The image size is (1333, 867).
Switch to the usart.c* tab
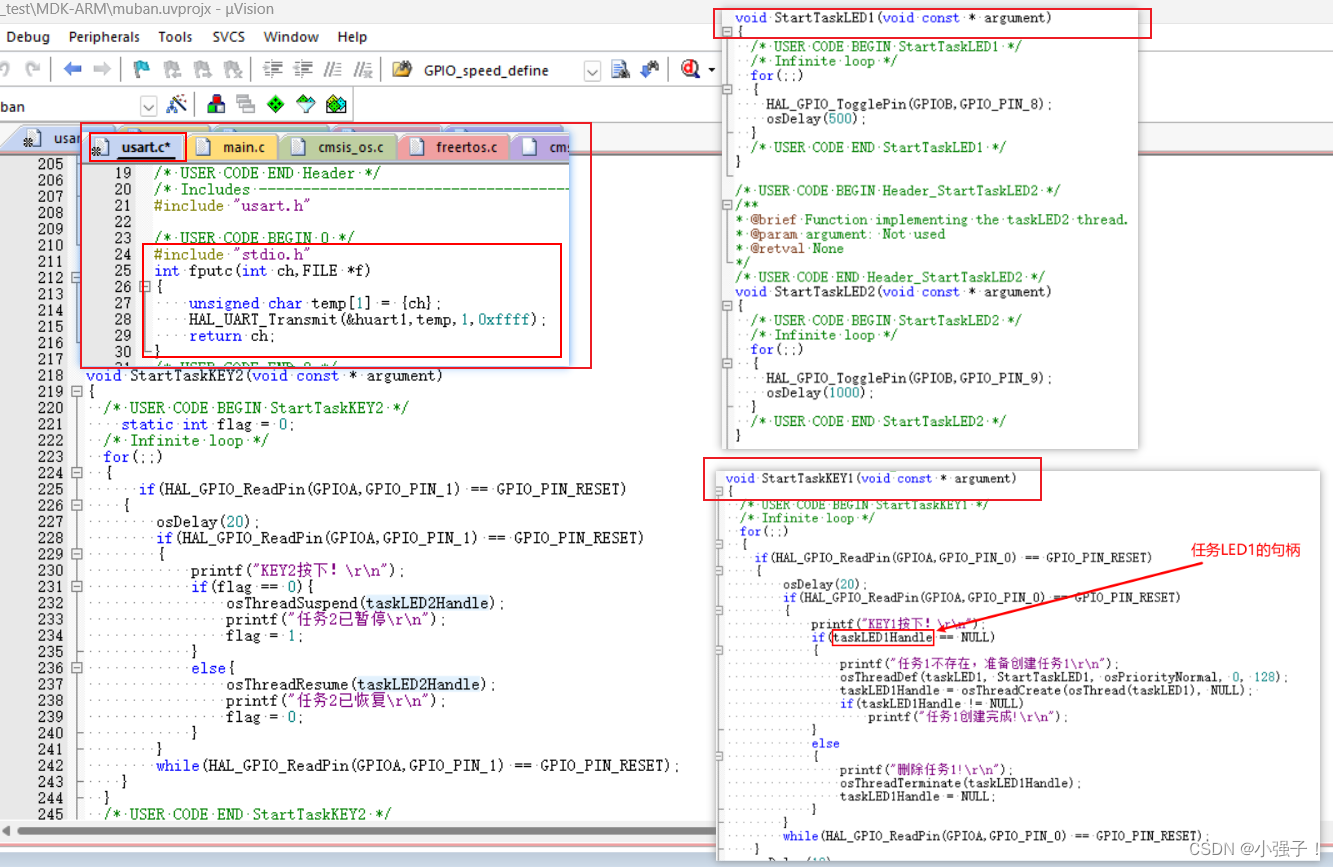point(137,147)
